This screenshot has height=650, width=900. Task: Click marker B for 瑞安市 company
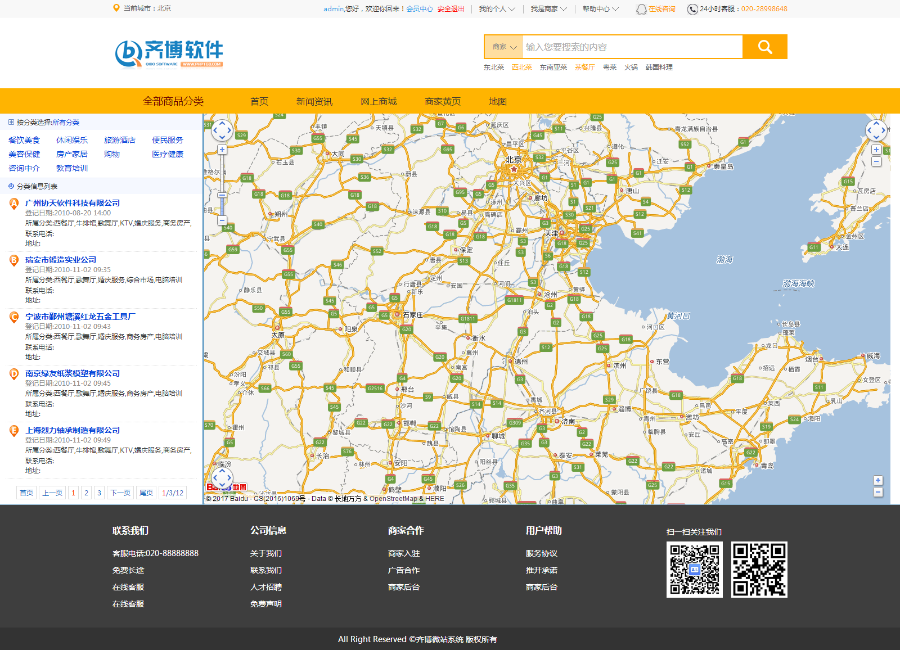[x=14, y=260]
